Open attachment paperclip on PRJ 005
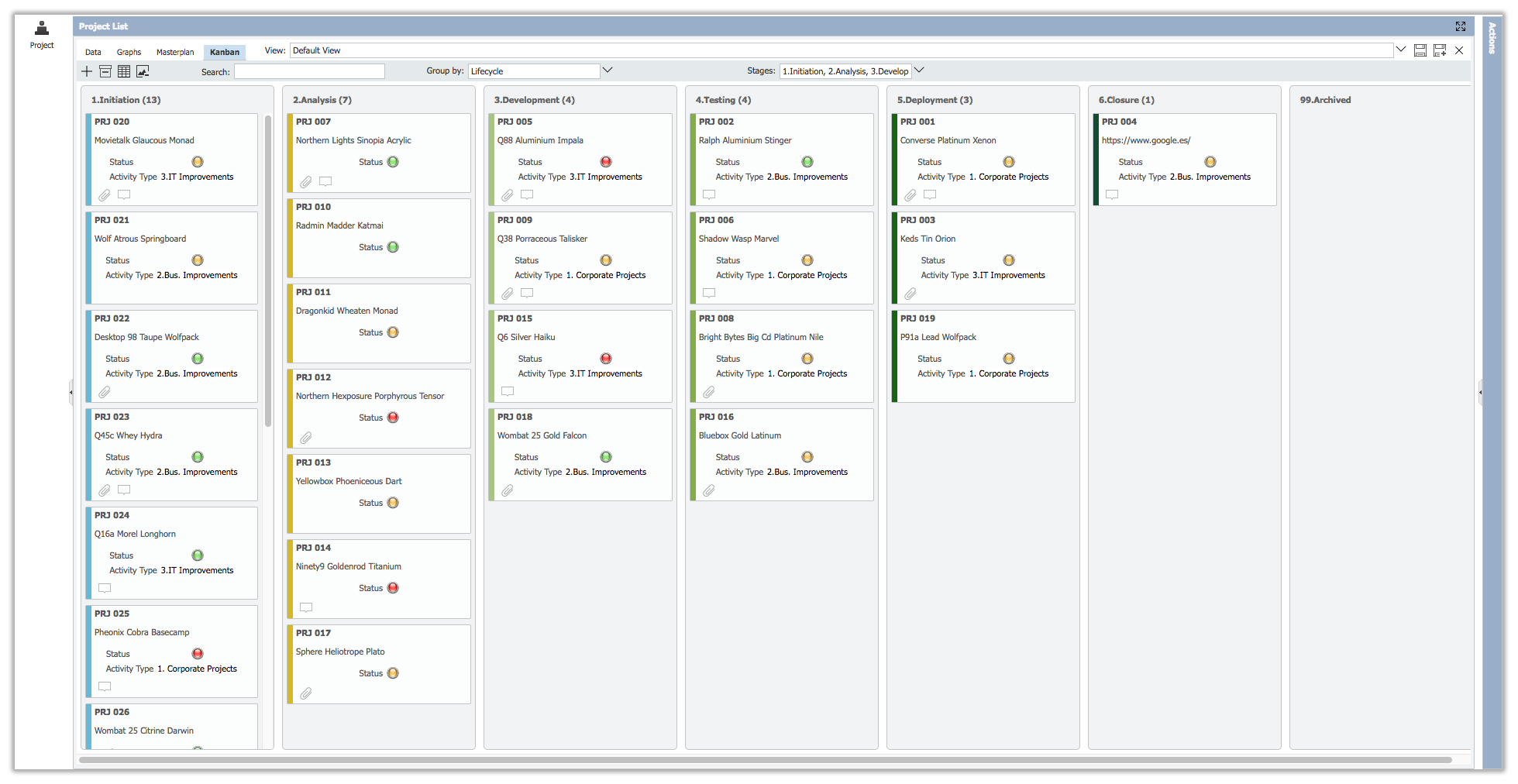Screen dimensions: 1518x784 pyautogui.click(x=508, y=195)
